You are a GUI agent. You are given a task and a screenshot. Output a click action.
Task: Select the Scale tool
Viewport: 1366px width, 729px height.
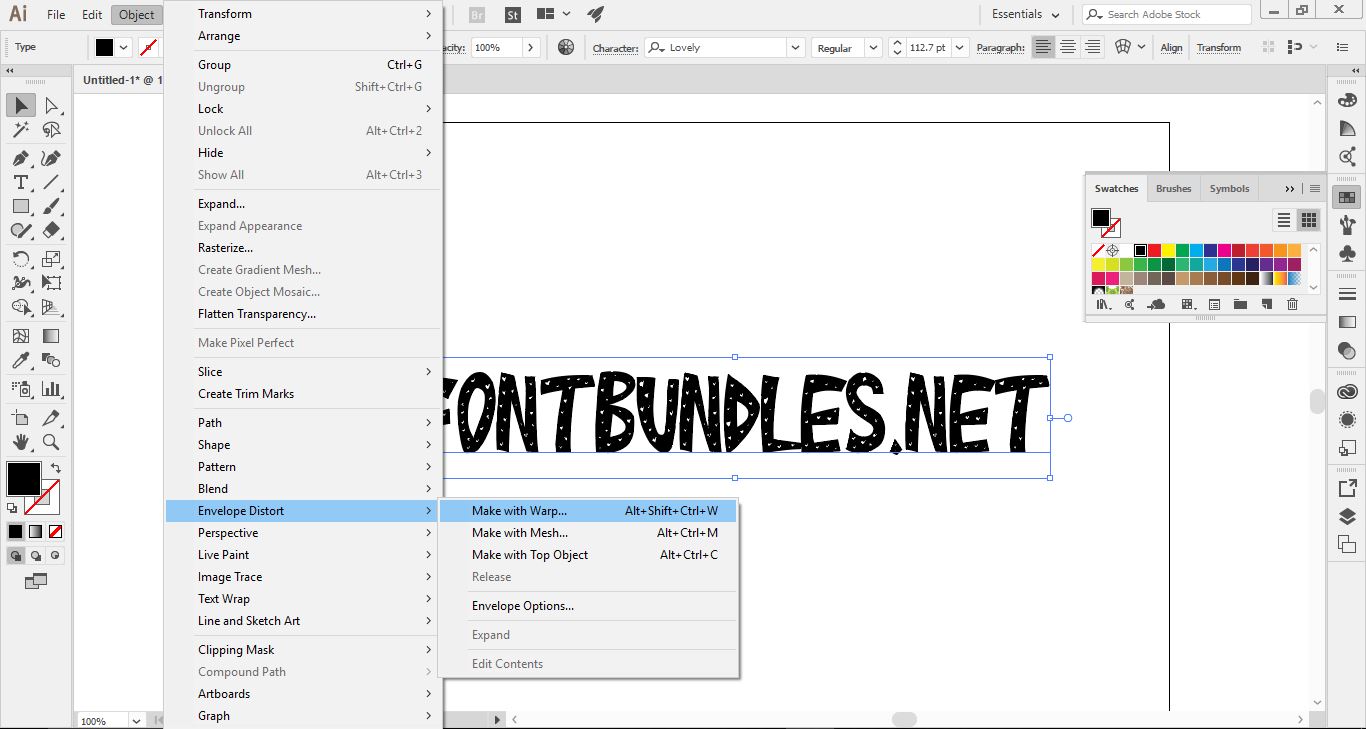(51, 259)
